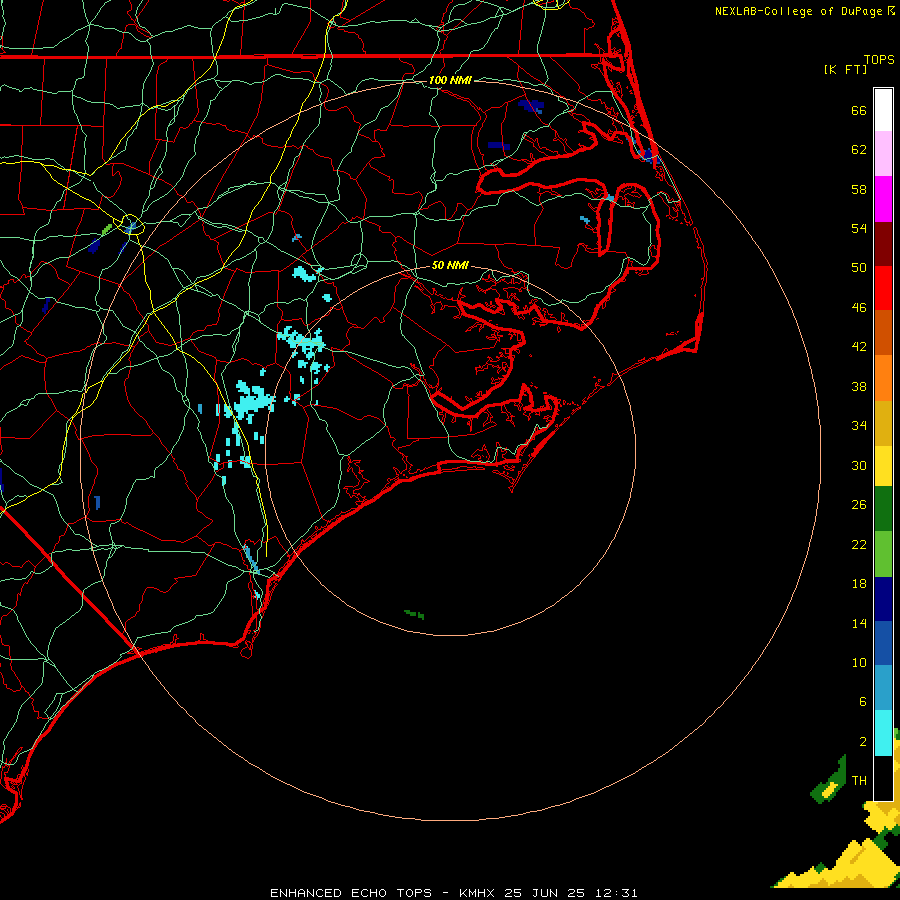Pick the navy blue legend swatch
This screenshot has width=900, height=900.
[883, 599]
